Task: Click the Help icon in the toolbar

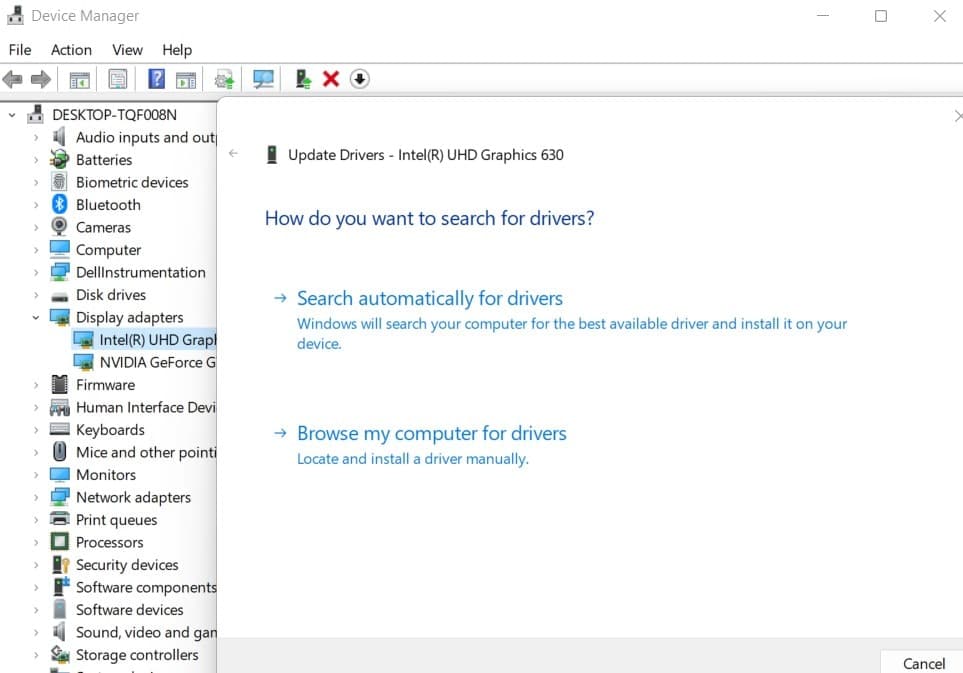Action: [156, 78]
